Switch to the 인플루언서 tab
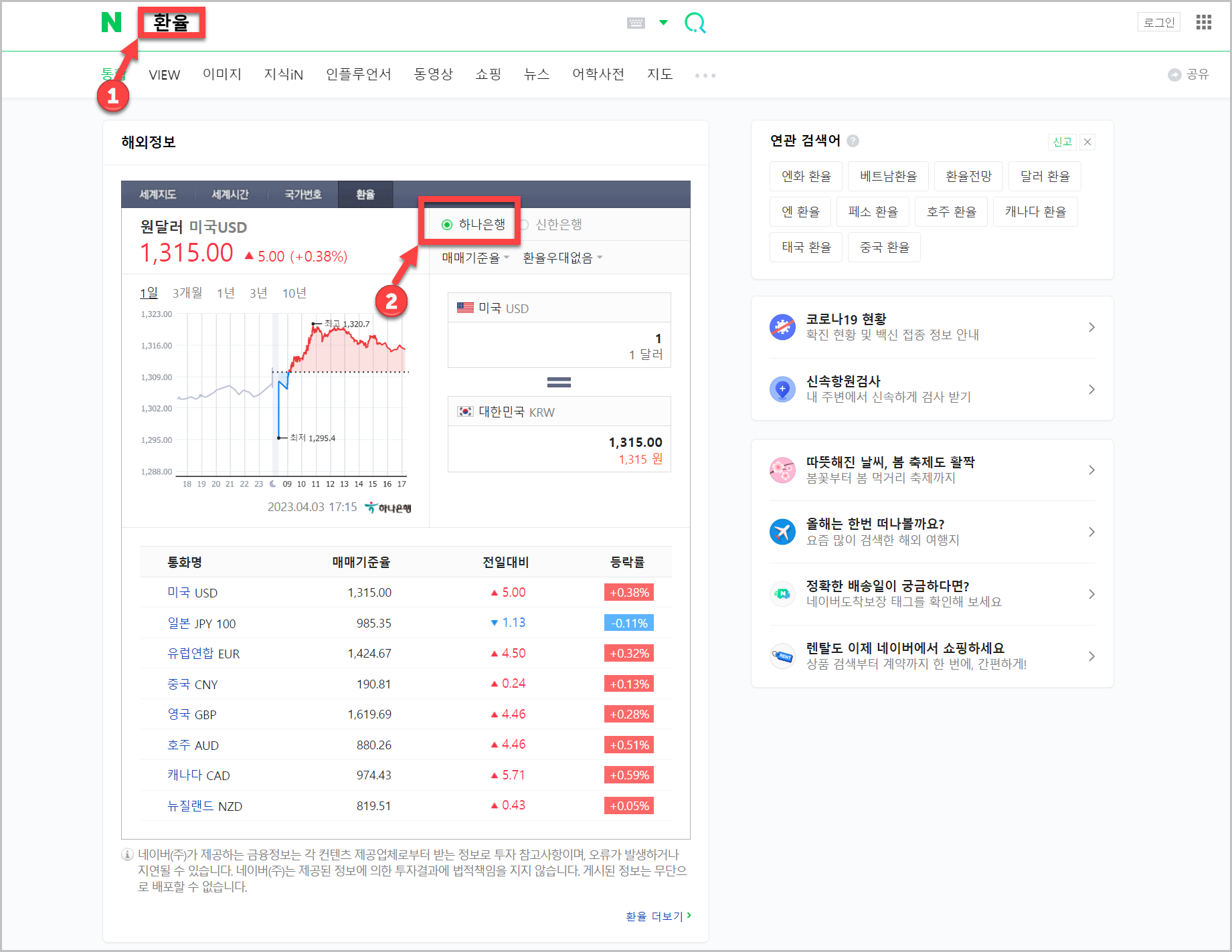 [x=359, y=74]
